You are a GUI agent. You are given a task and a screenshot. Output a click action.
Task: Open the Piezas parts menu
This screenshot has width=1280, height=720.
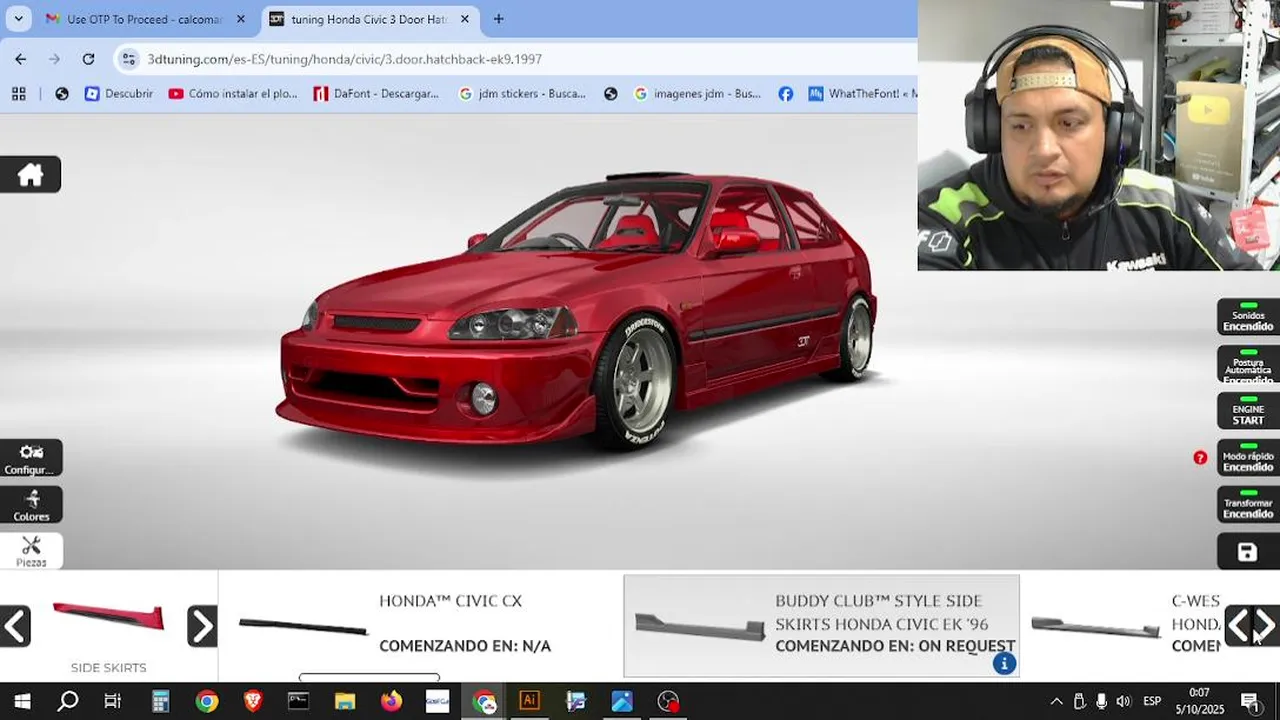(x=31, y=551)
